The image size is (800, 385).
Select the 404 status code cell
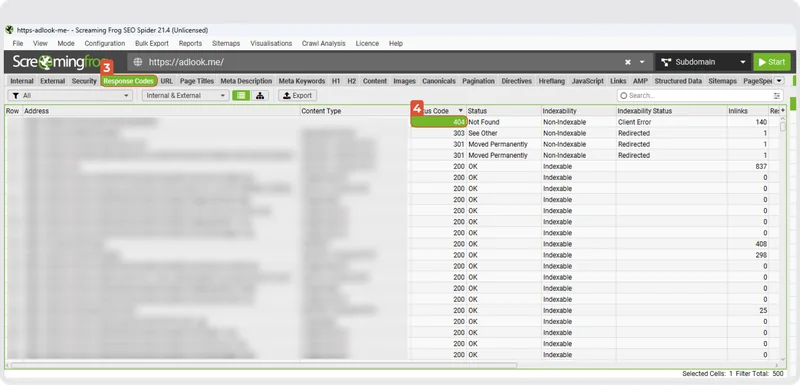tap(439, 122)
